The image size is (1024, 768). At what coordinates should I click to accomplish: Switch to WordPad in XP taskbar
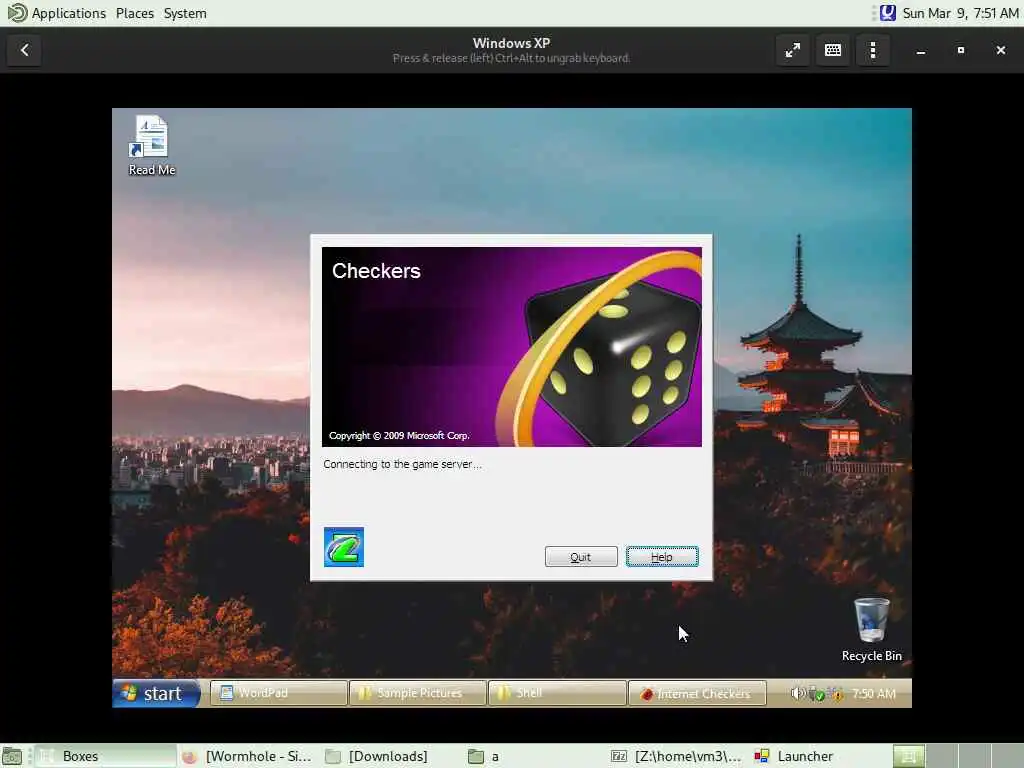[x=279, y=693]
